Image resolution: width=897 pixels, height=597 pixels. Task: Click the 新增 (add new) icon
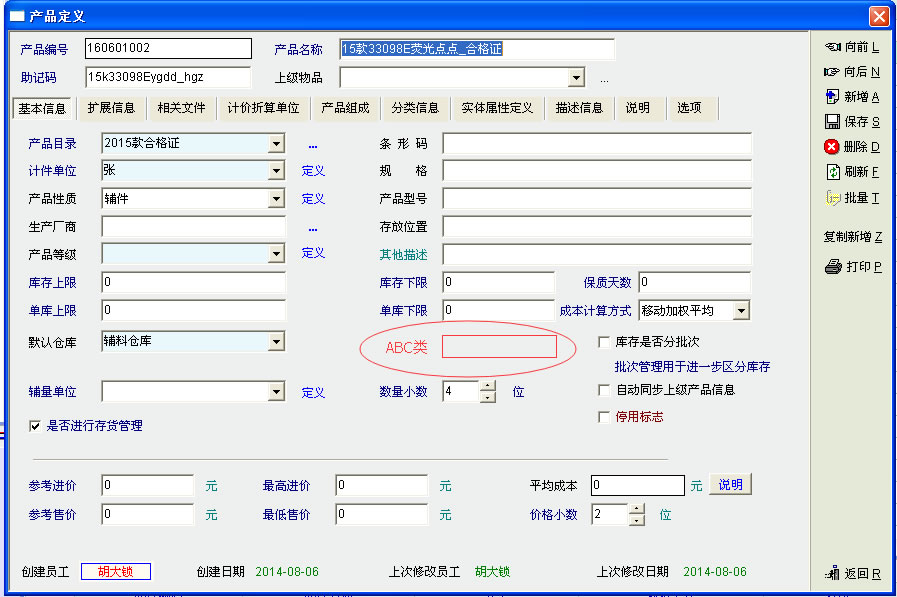(x=832, y=97)
